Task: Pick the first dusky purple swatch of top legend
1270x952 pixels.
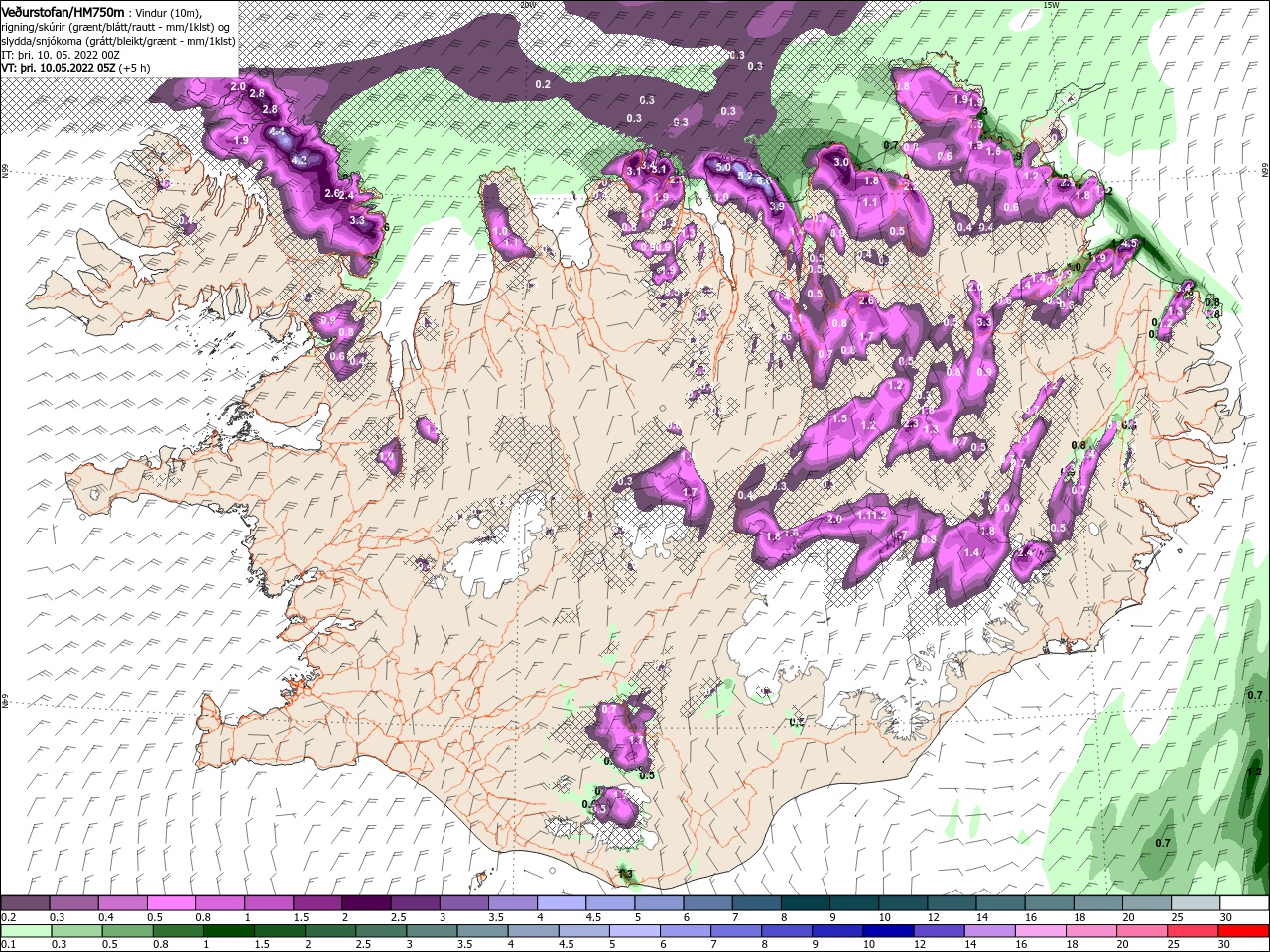Action: click(x=26, y=903)
